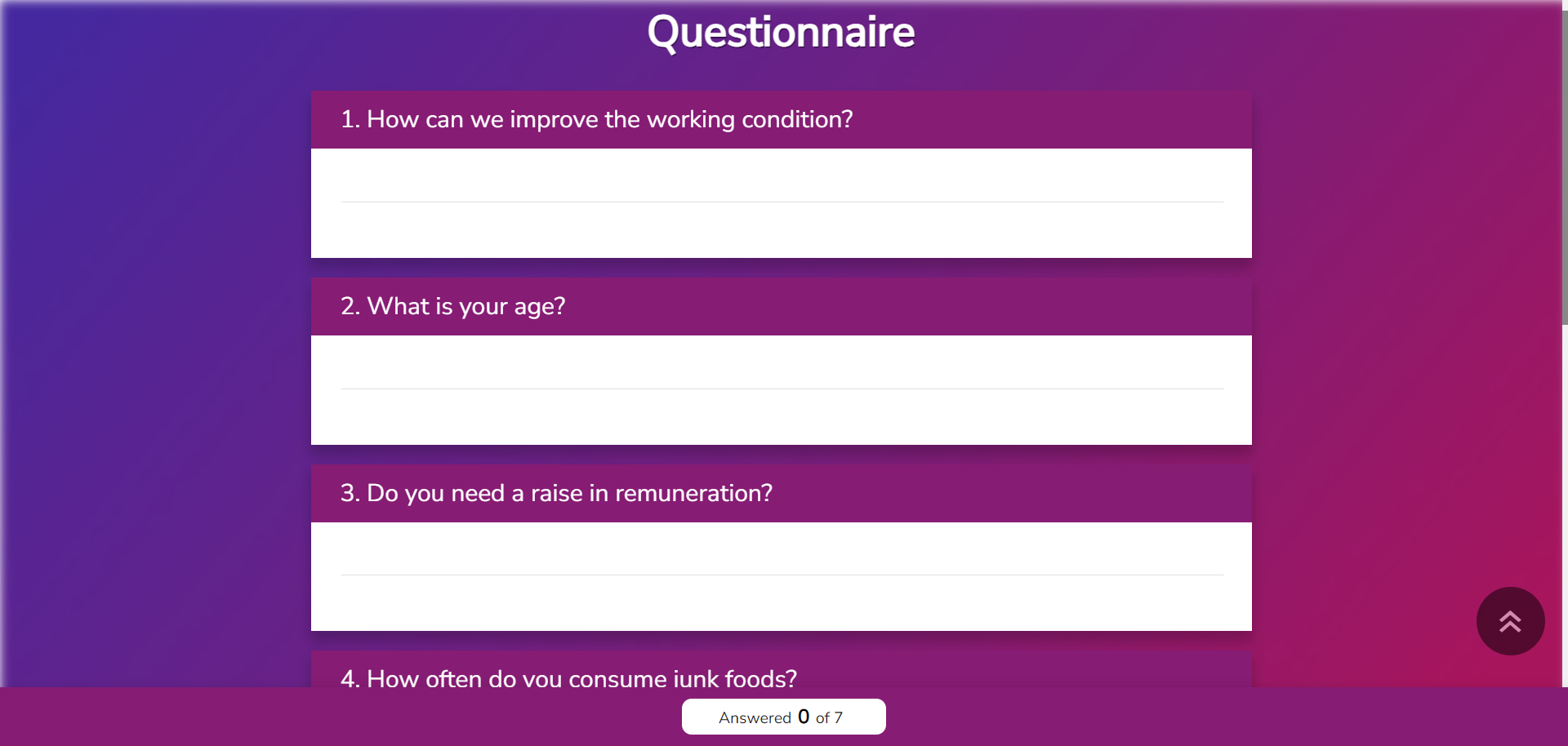Click the circular button in bottom-right corner
1568x746 pixels.
1510,620
